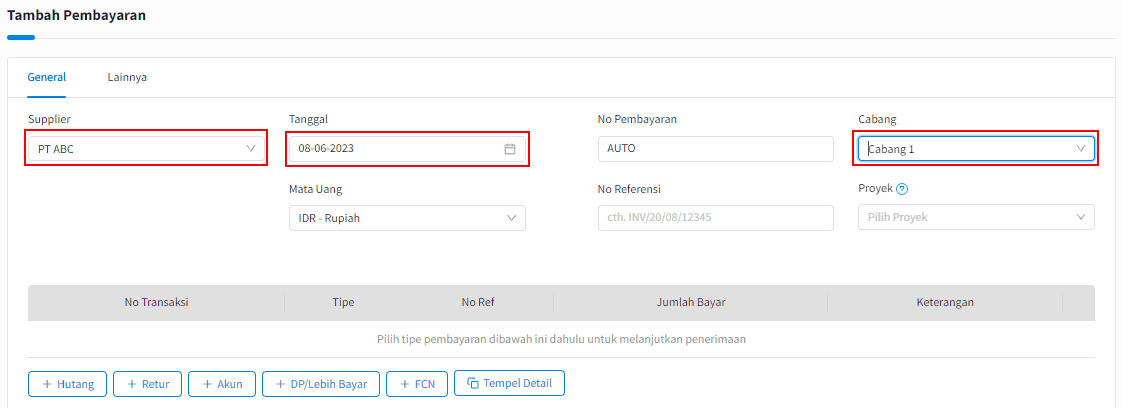Click the Jumlah Bayar column header
This screenshot has height=408, width=1123.
[691, 302]
